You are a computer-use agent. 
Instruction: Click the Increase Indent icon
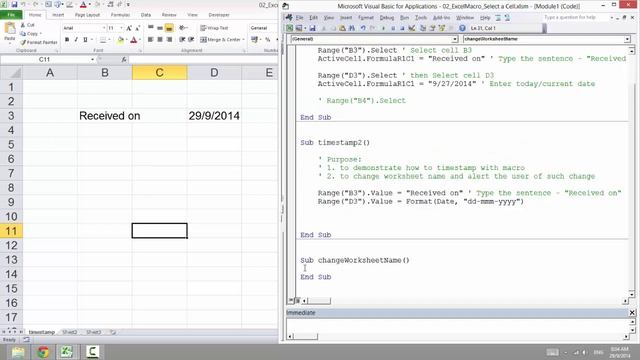coord(191,40)
